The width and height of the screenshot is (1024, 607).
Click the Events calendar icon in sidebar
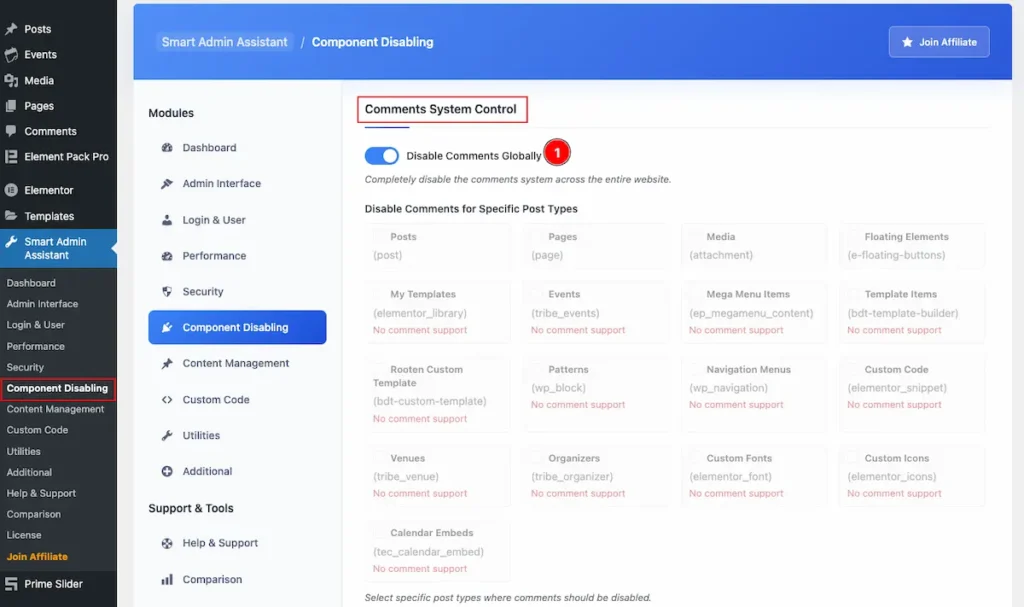point(11,54)
